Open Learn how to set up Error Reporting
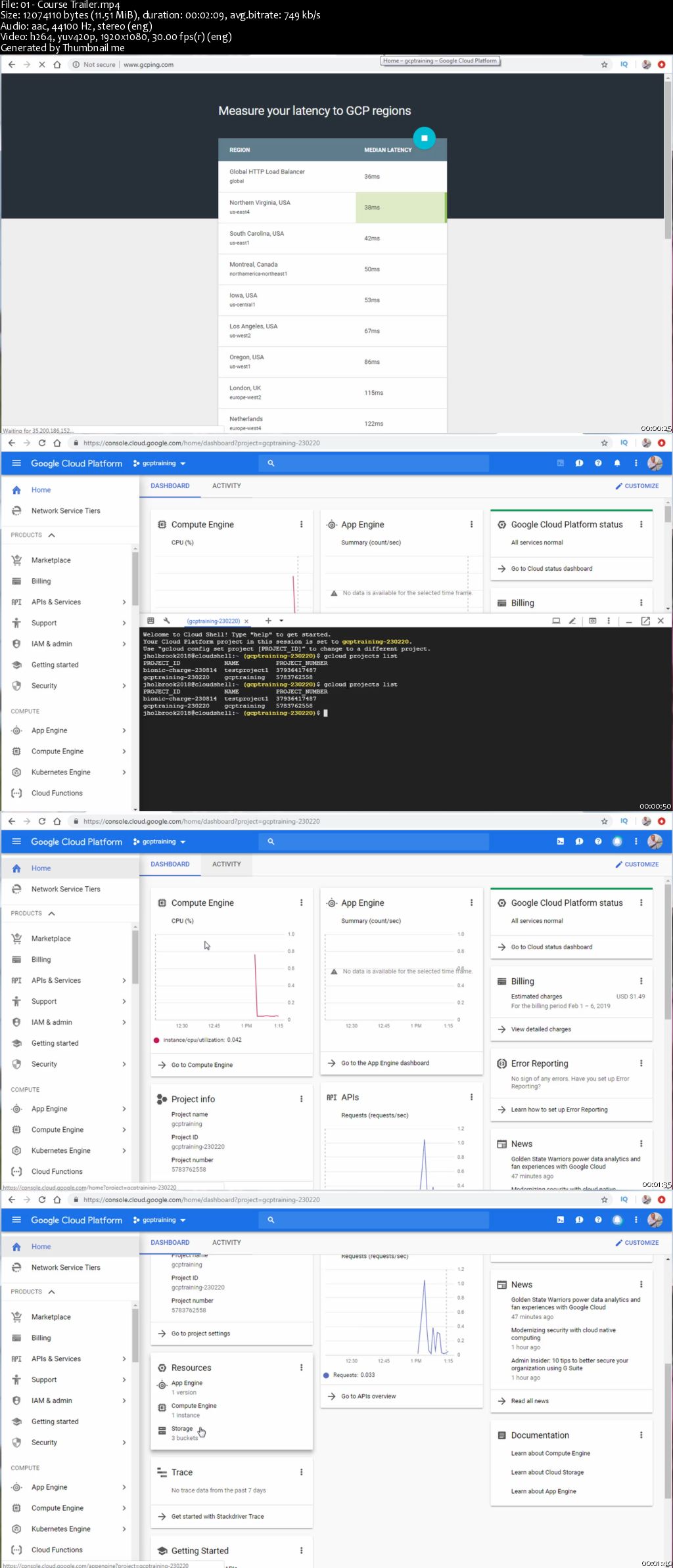The image size is (673, 1568). 559,1109
